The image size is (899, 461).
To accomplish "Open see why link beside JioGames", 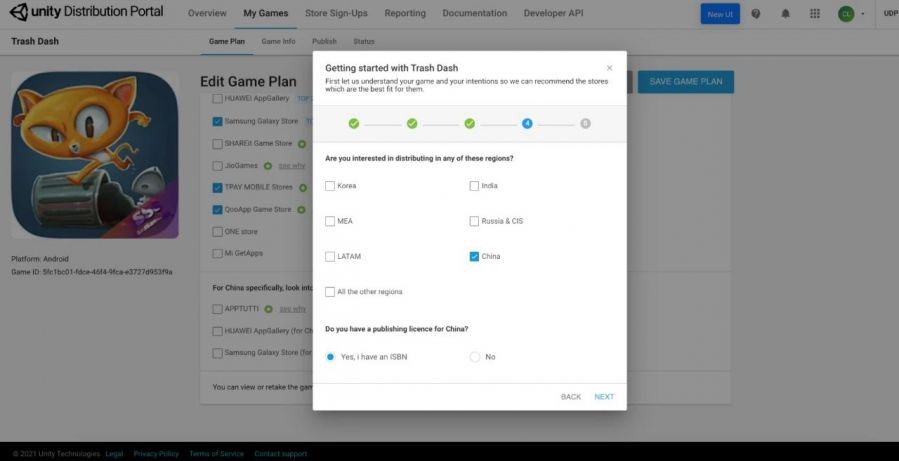I will click(x=292, y=166).
